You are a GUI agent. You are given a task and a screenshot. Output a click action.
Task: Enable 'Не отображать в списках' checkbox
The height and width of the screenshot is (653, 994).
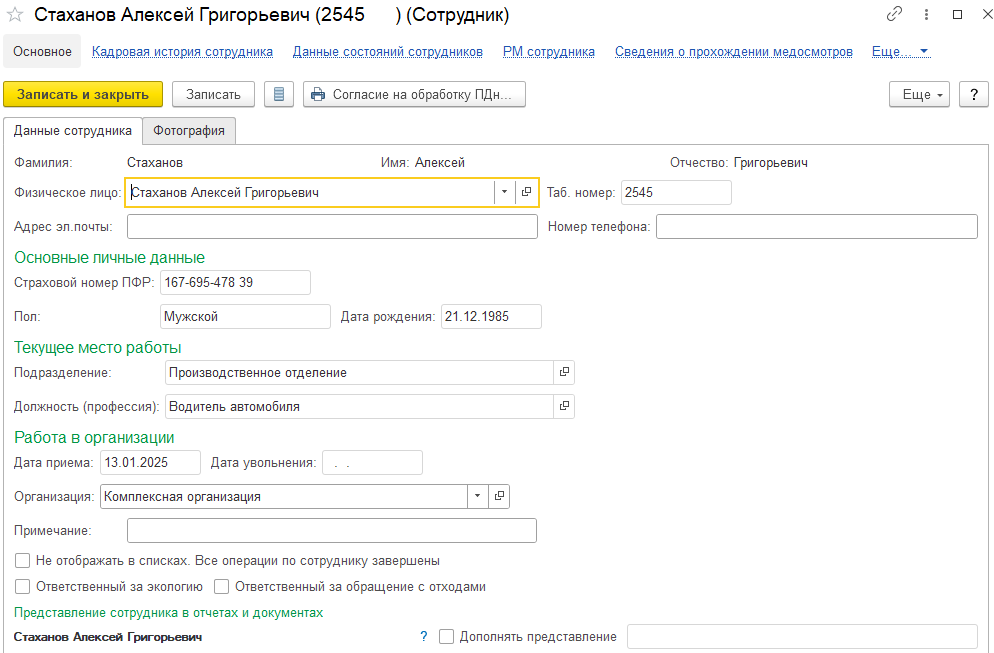click(23, 561)
